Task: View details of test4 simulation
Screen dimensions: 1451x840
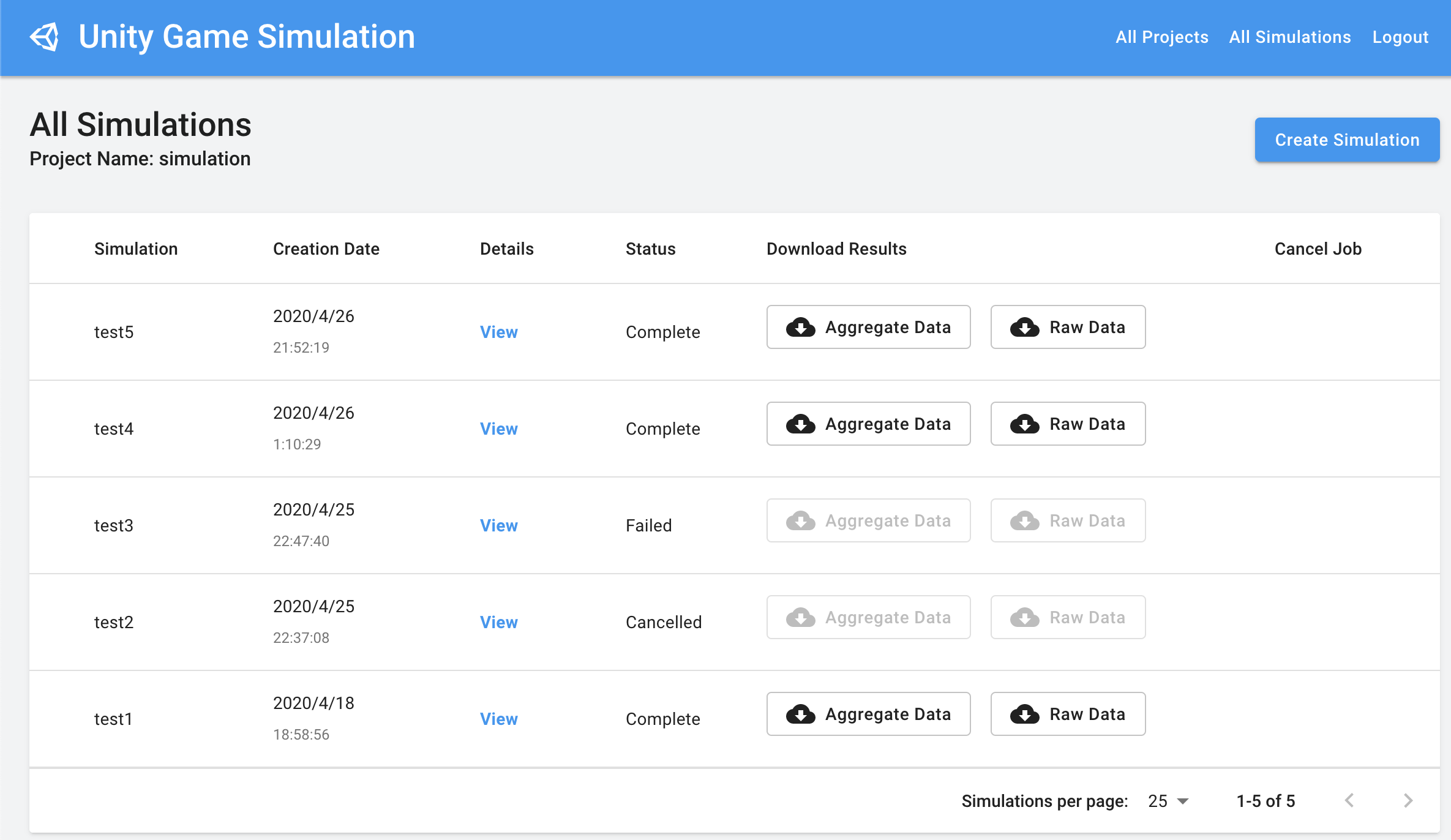Action: [x=498, y=429]
